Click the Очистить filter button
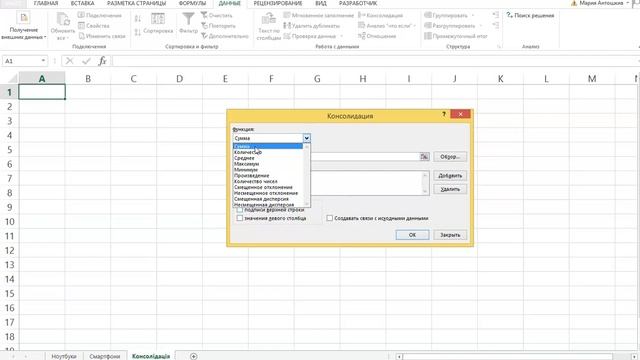 [217, 15]
